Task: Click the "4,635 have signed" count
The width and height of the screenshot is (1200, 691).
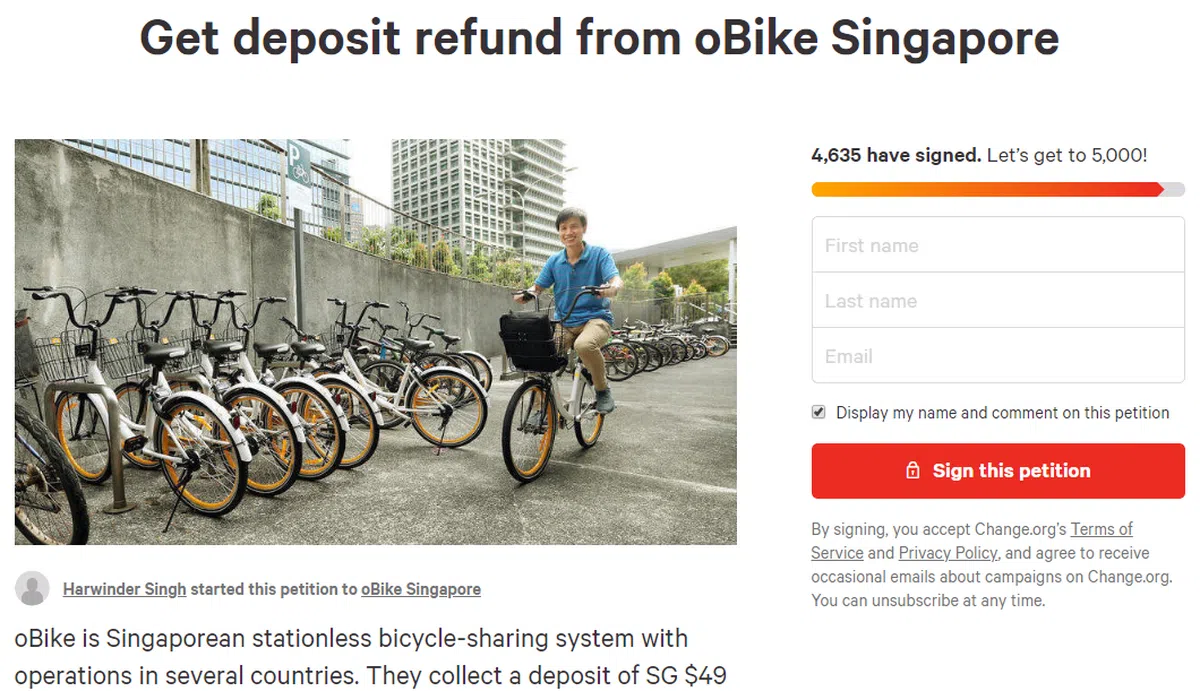Action: coord(895,155)
